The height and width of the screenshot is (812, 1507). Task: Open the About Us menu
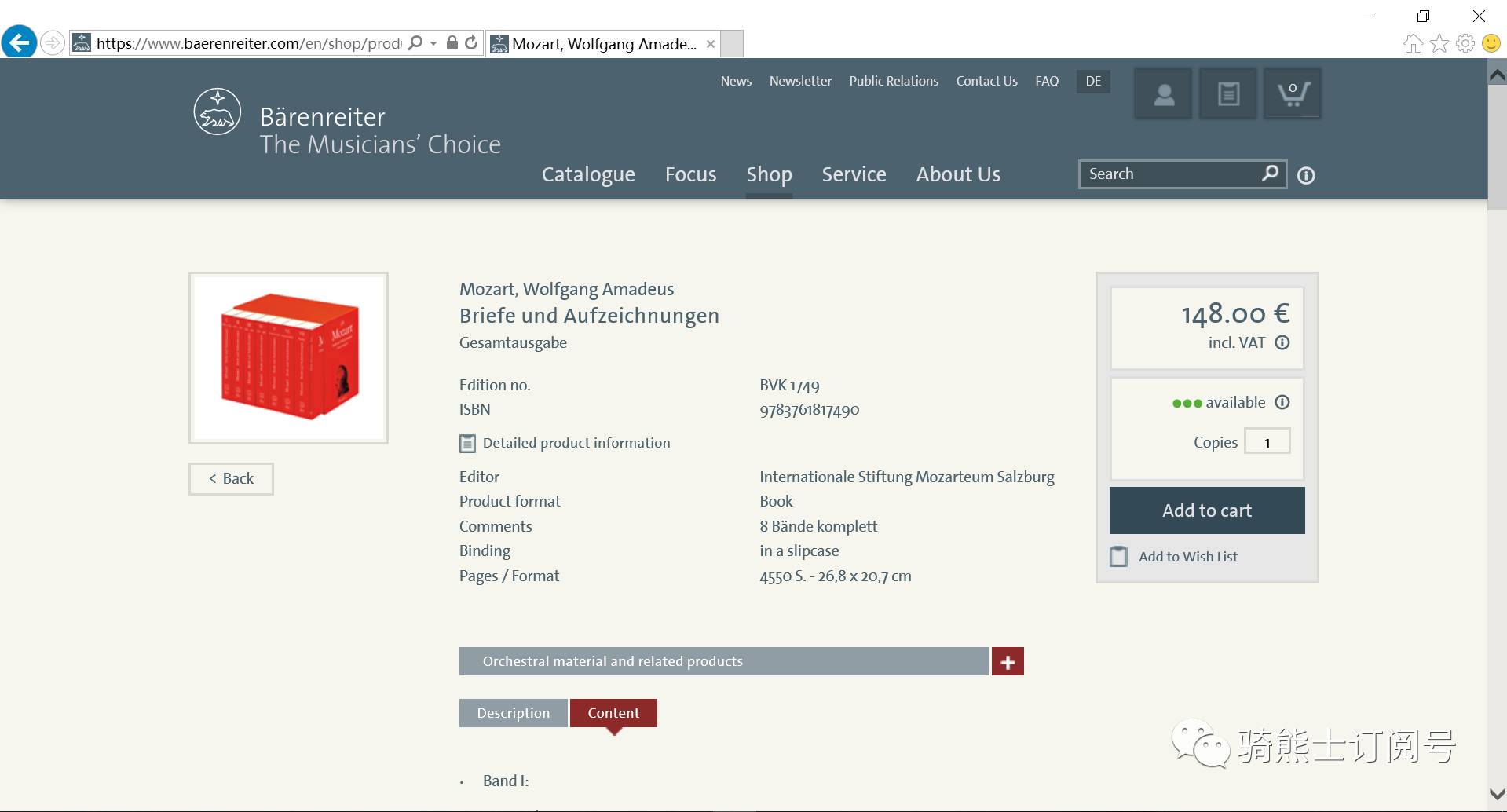[958, 174]
